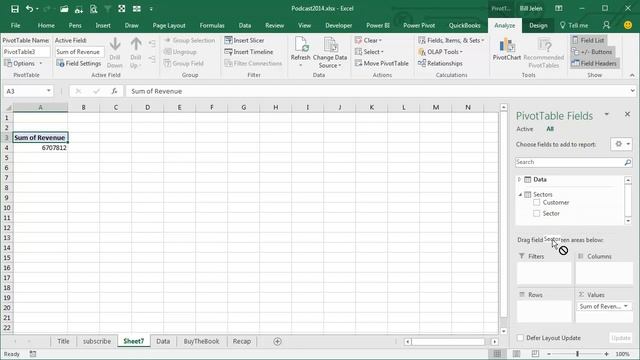Switch to the Design ribbon tab
This screenshot has width=640, height=360.
538,25
